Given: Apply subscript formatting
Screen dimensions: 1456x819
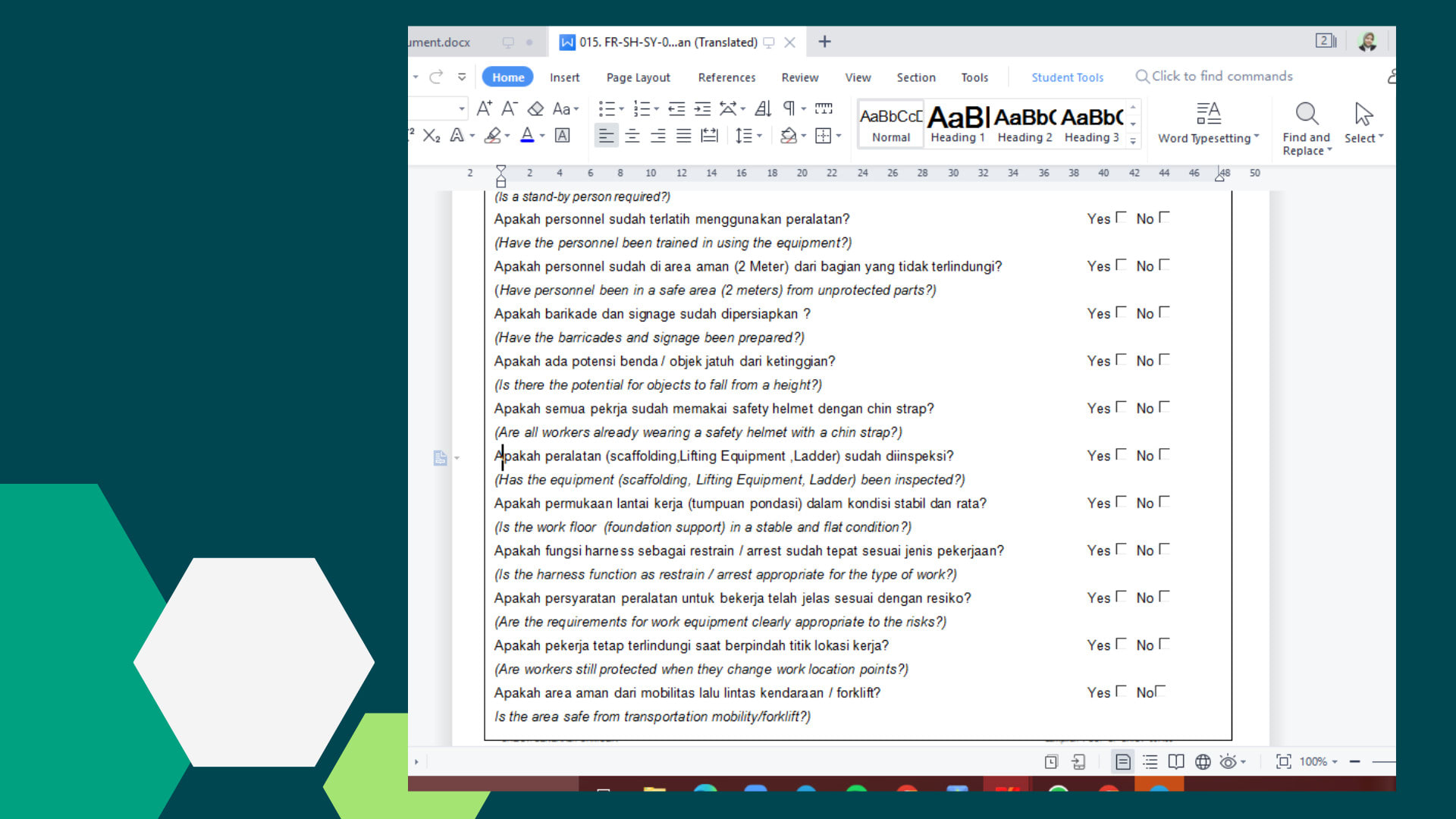Looking at the screenshot, I should coord(431,136).
